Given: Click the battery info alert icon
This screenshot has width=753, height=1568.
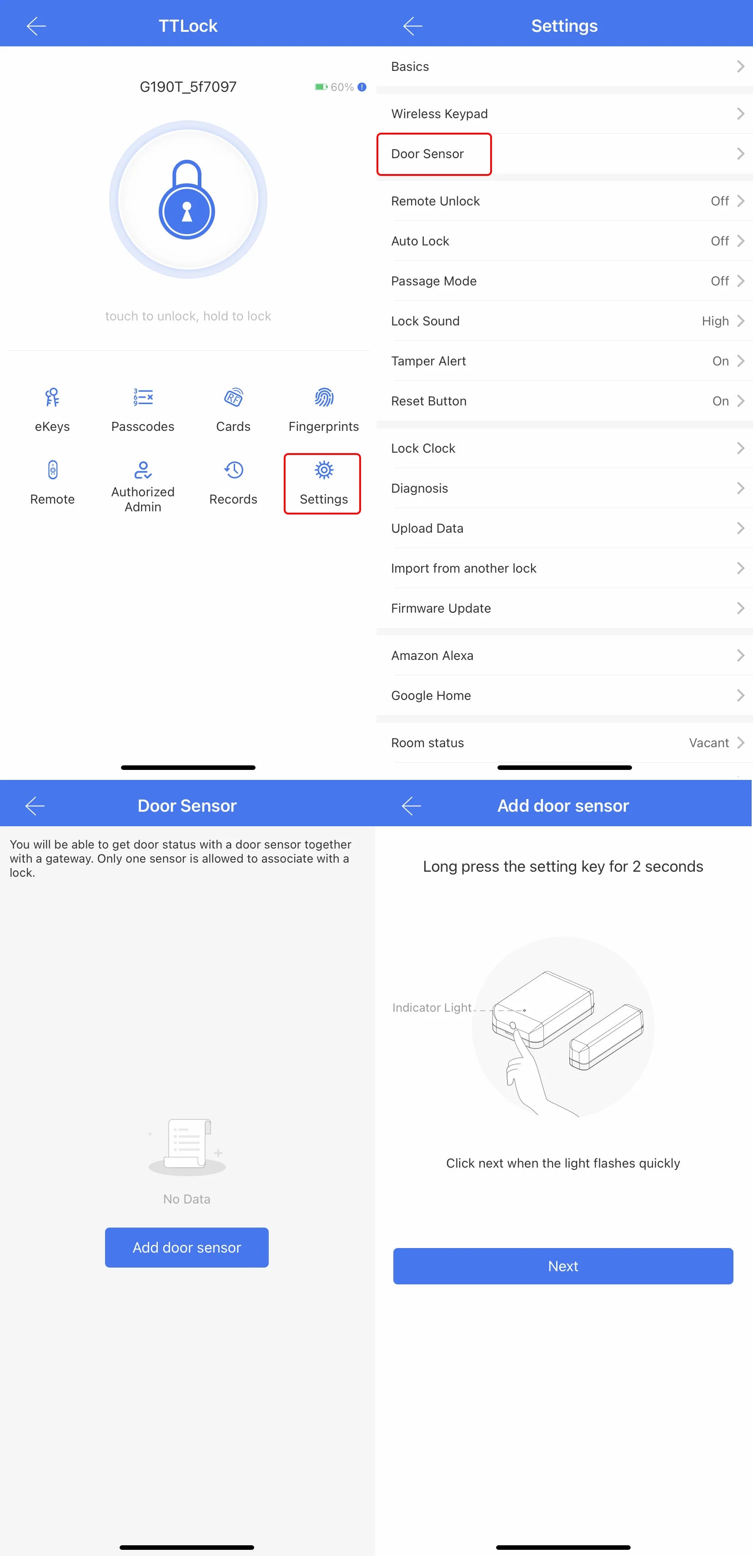Looking at the screenshot, I should click(x=362, y=87).
